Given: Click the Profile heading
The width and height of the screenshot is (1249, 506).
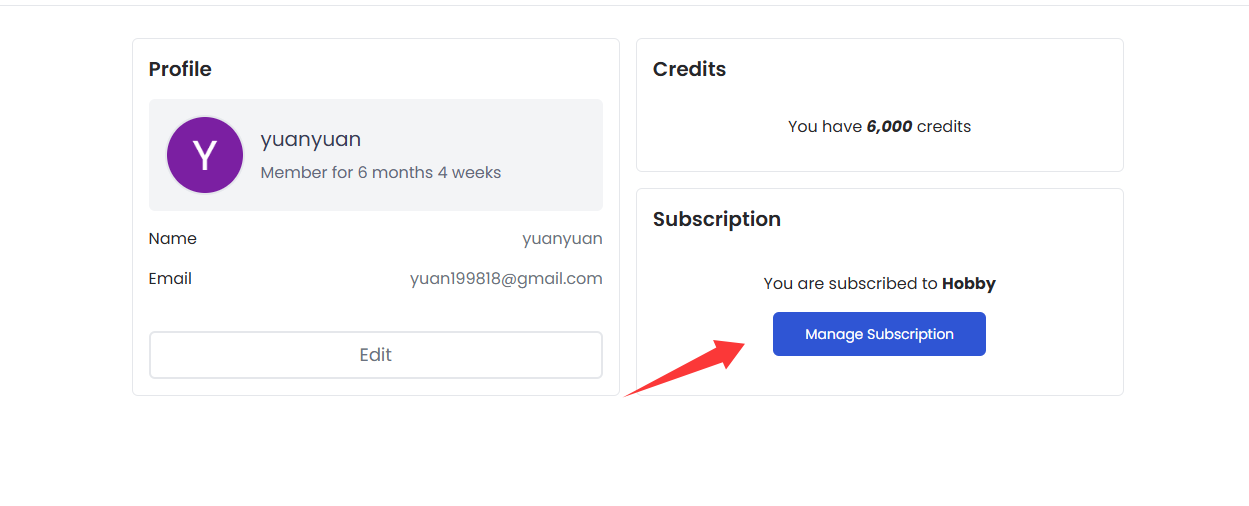Looking at the screenshot, I should 180,69.
